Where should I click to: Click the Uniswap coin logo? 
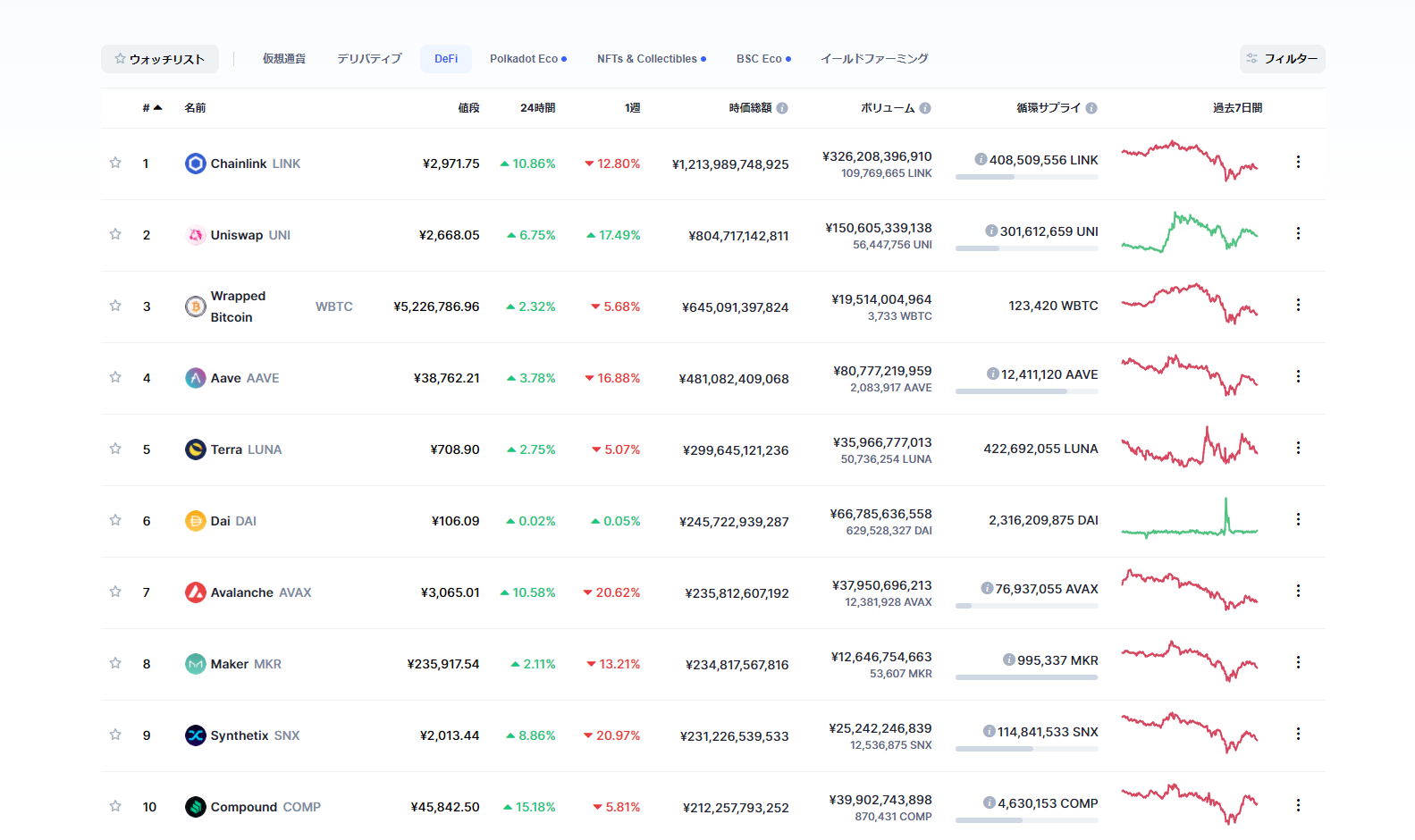(196, 235)
